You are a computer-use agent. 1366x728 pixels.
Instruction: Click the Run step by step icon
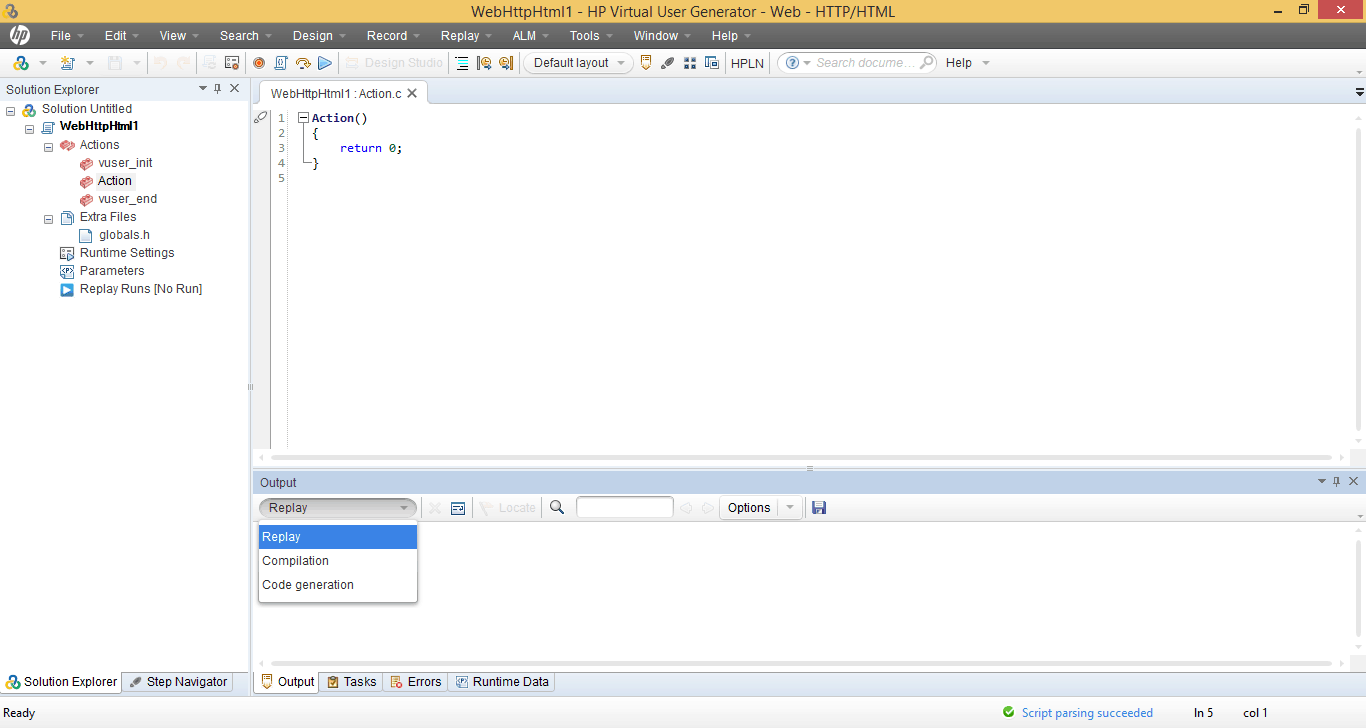click(x=303, y=63)
